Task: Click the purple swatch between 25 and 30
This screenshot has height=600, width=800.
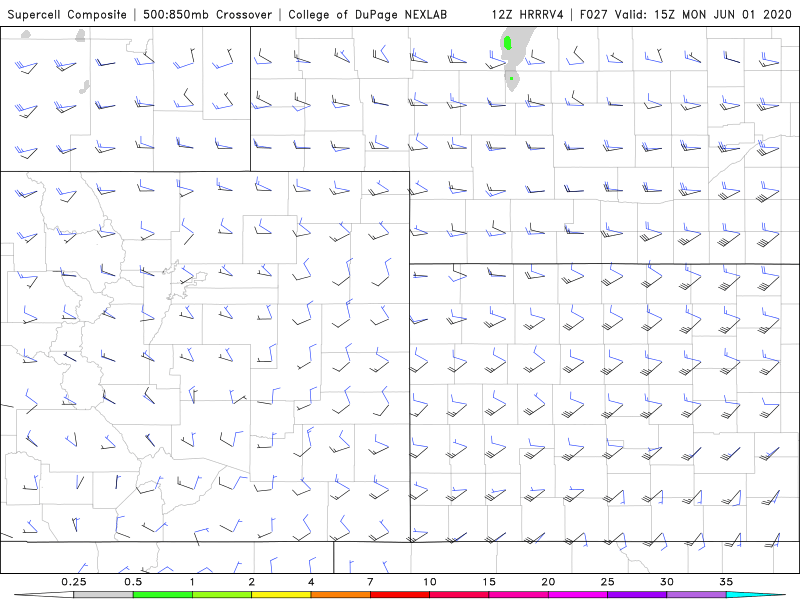Action: pyautogui.click(x=637, y=595)
